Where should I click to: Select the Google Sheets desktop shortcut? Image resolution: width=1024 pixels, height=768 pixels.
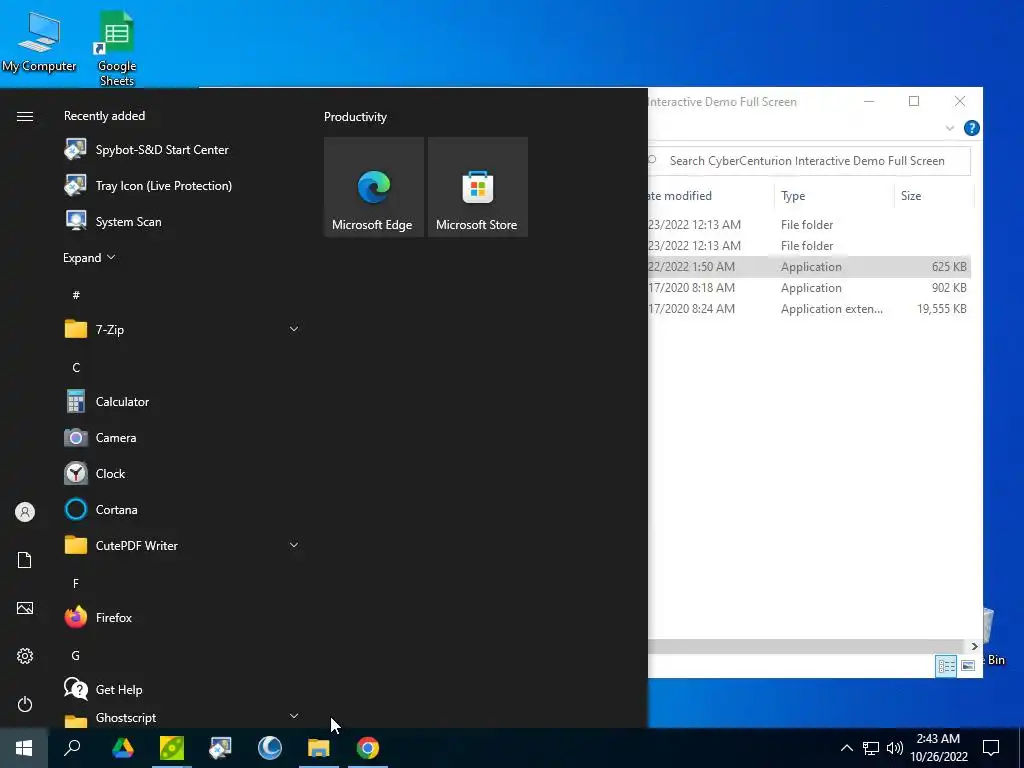click(x=117, y=49)
